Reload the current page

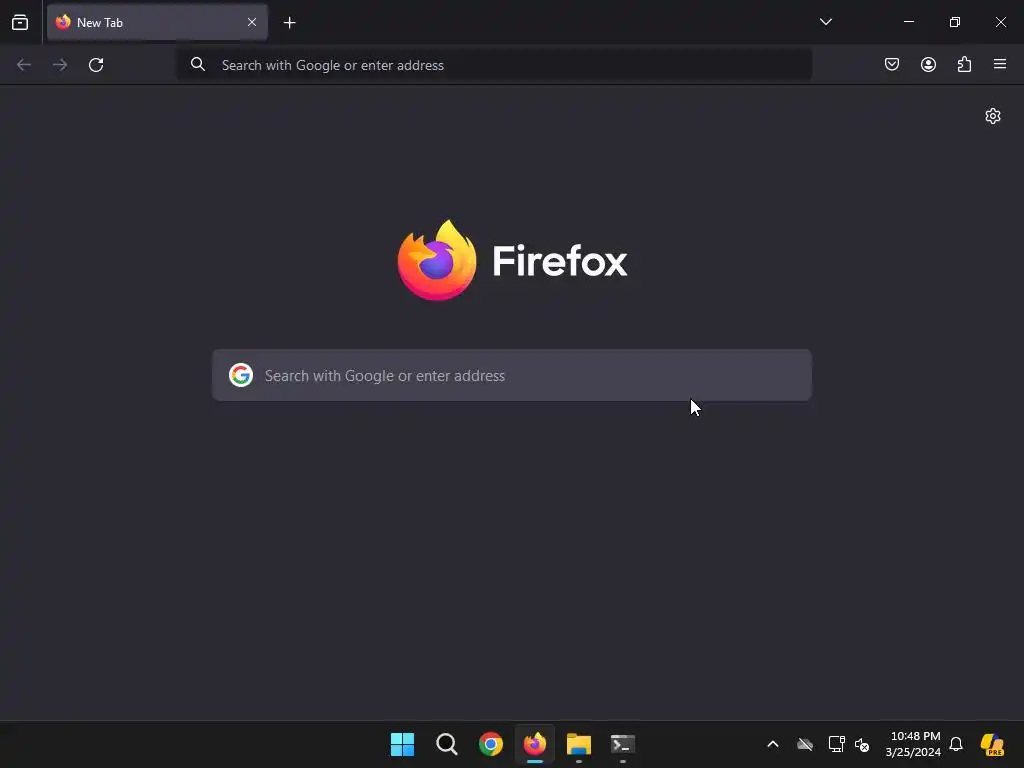tap(96, 65)
